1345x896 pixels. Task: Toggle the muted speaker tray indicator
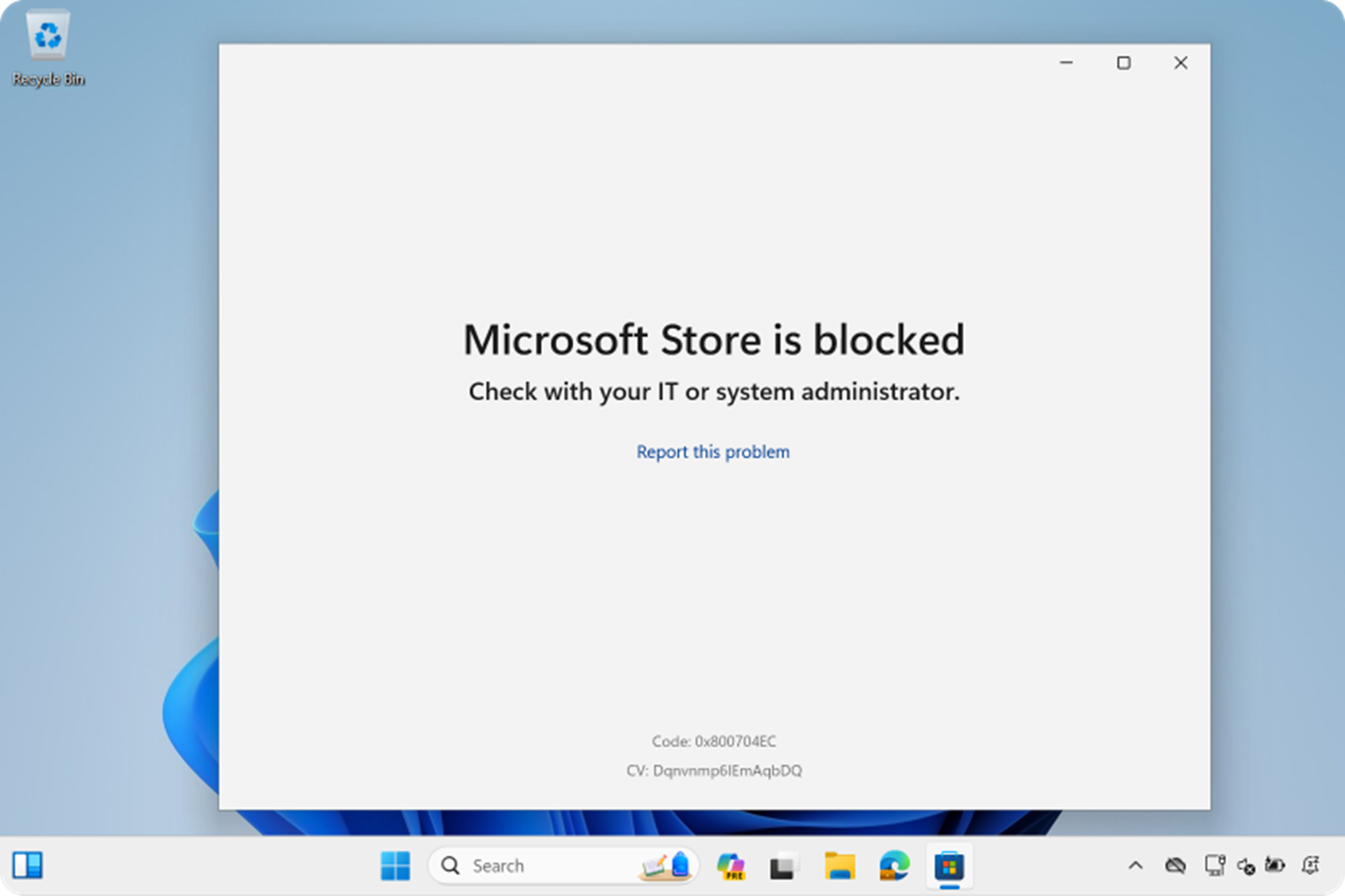click(1245, 866)
